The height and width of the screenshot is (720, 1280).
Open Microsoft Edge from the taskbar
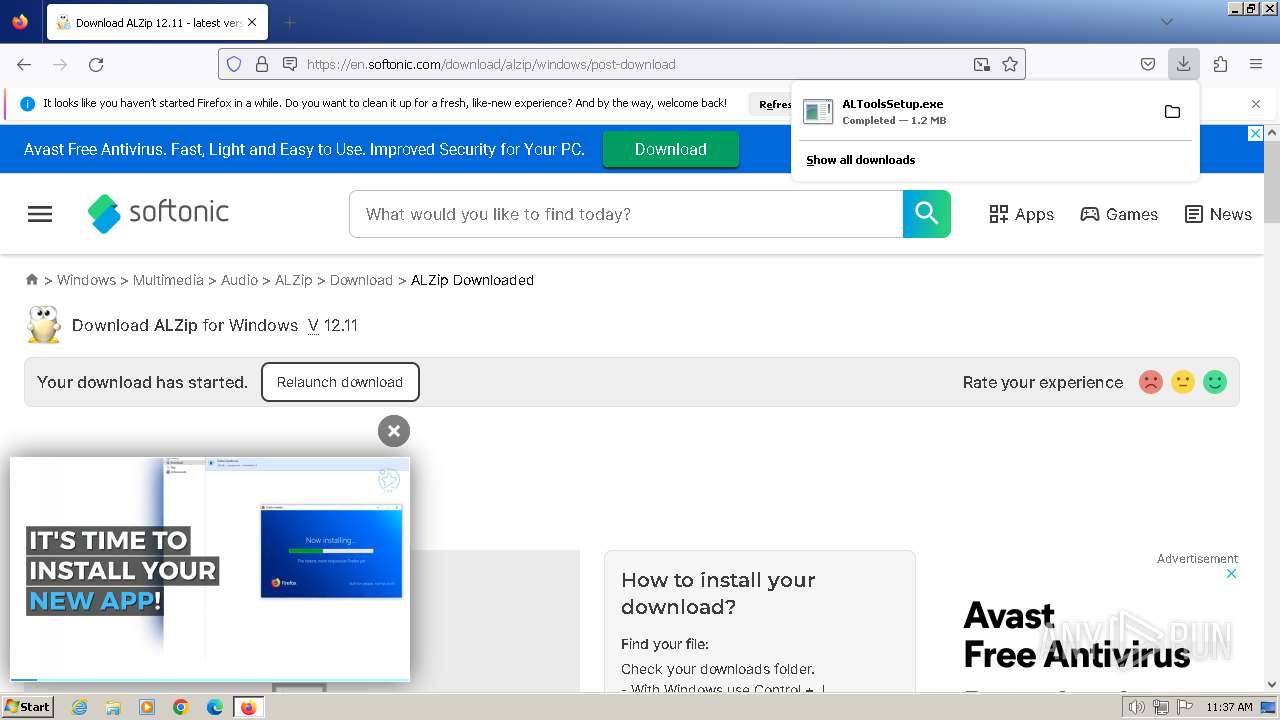tap(215, 707)
